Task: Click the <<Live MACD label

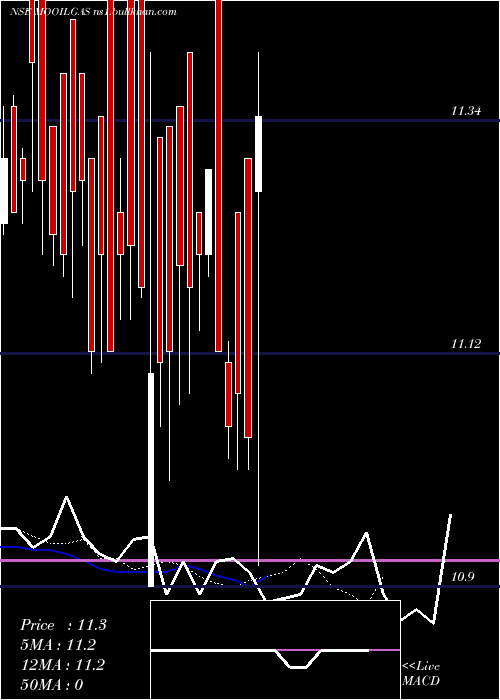Action: click(421, 674)
